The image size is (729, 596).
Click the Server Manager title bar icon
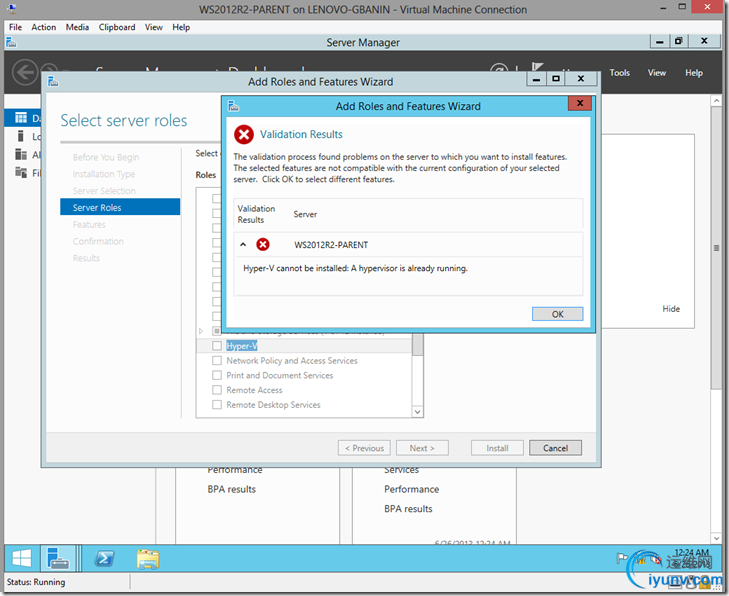(x=11, y=43)
